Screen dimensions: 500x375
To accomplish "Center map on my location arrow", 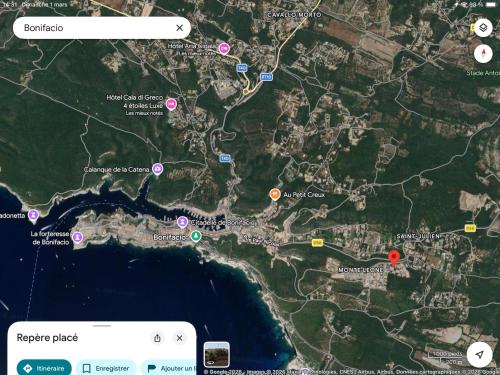I will tap(479, 355).
